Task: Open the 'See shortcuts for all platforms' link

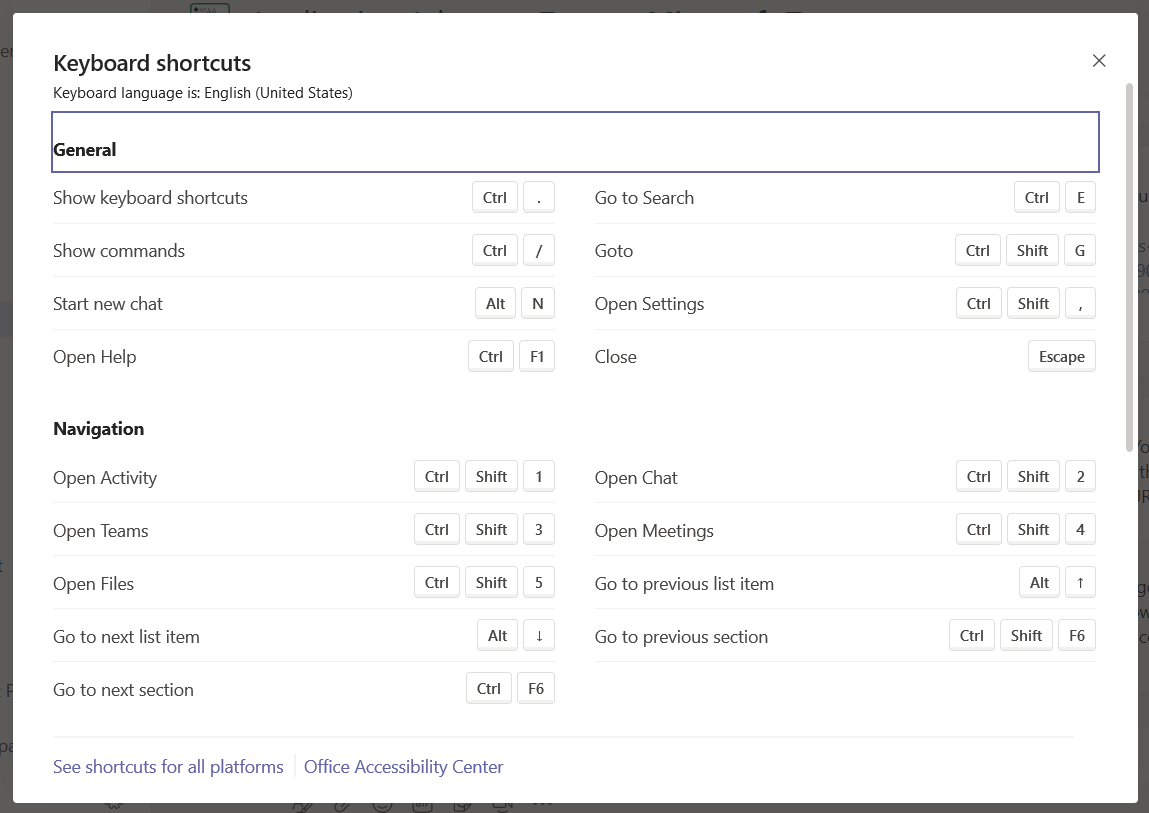Action: coord(168,767)
